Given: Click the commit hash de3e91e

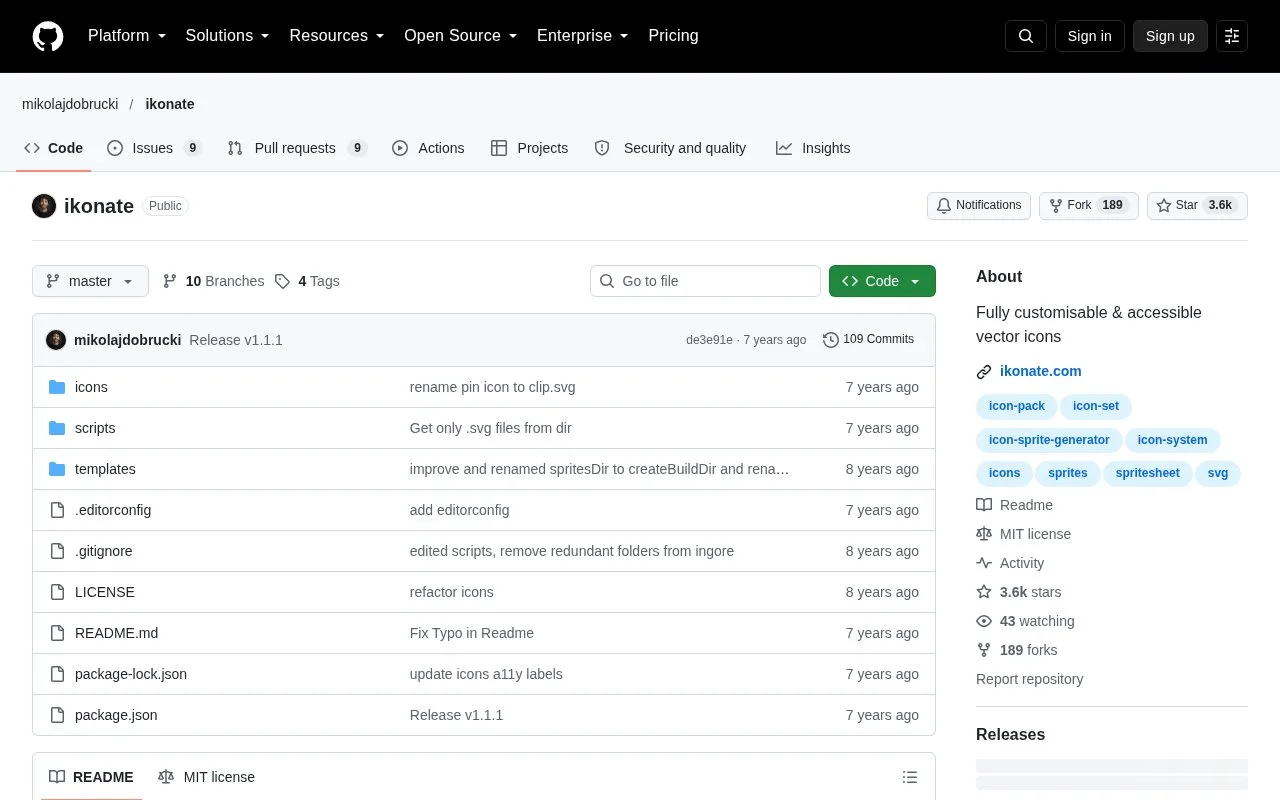Looking at the screenshot, I should point(709,340).
